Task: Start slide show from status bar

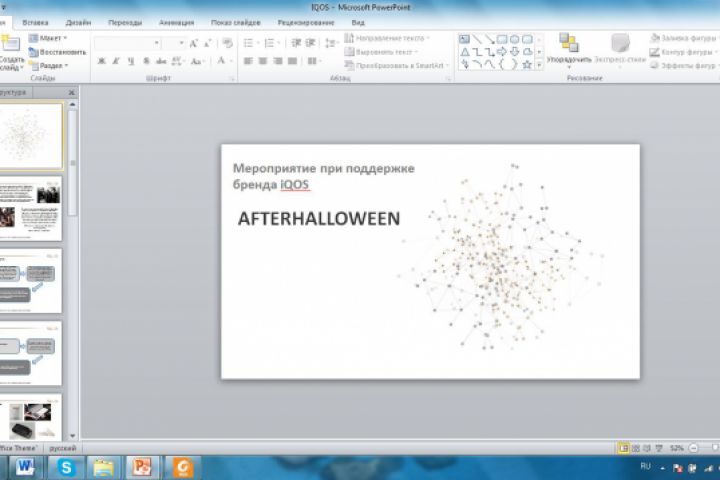Action: tap(659, 448)
